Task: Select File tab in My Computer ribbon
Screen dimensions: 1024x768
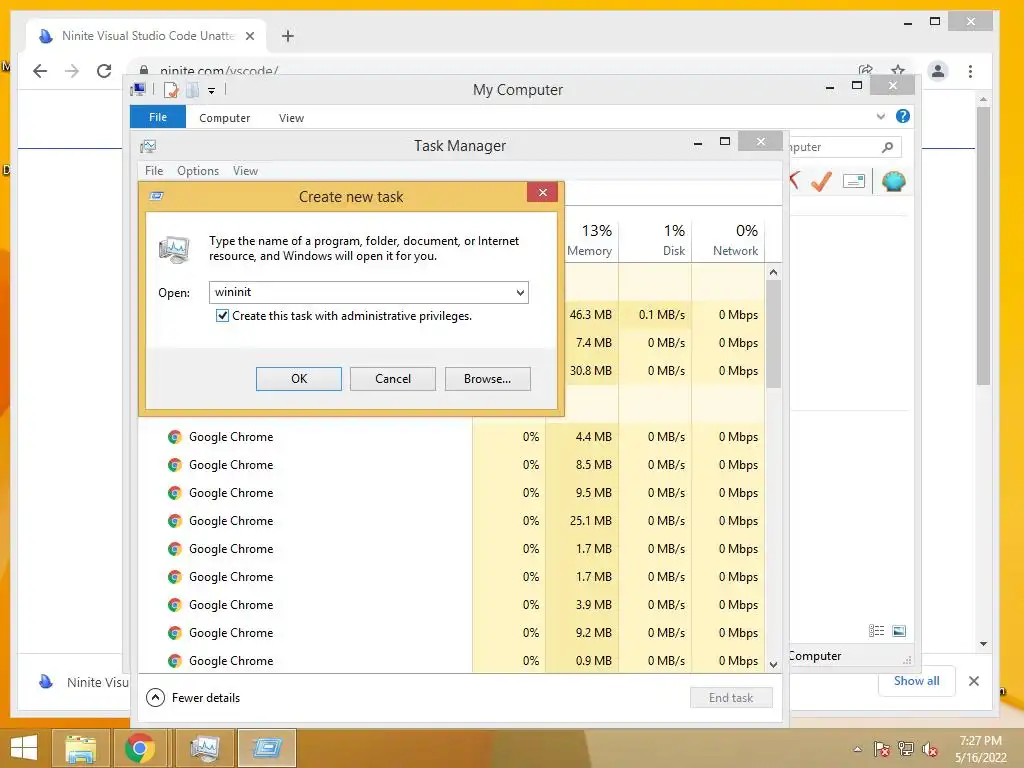Action: 157,117
